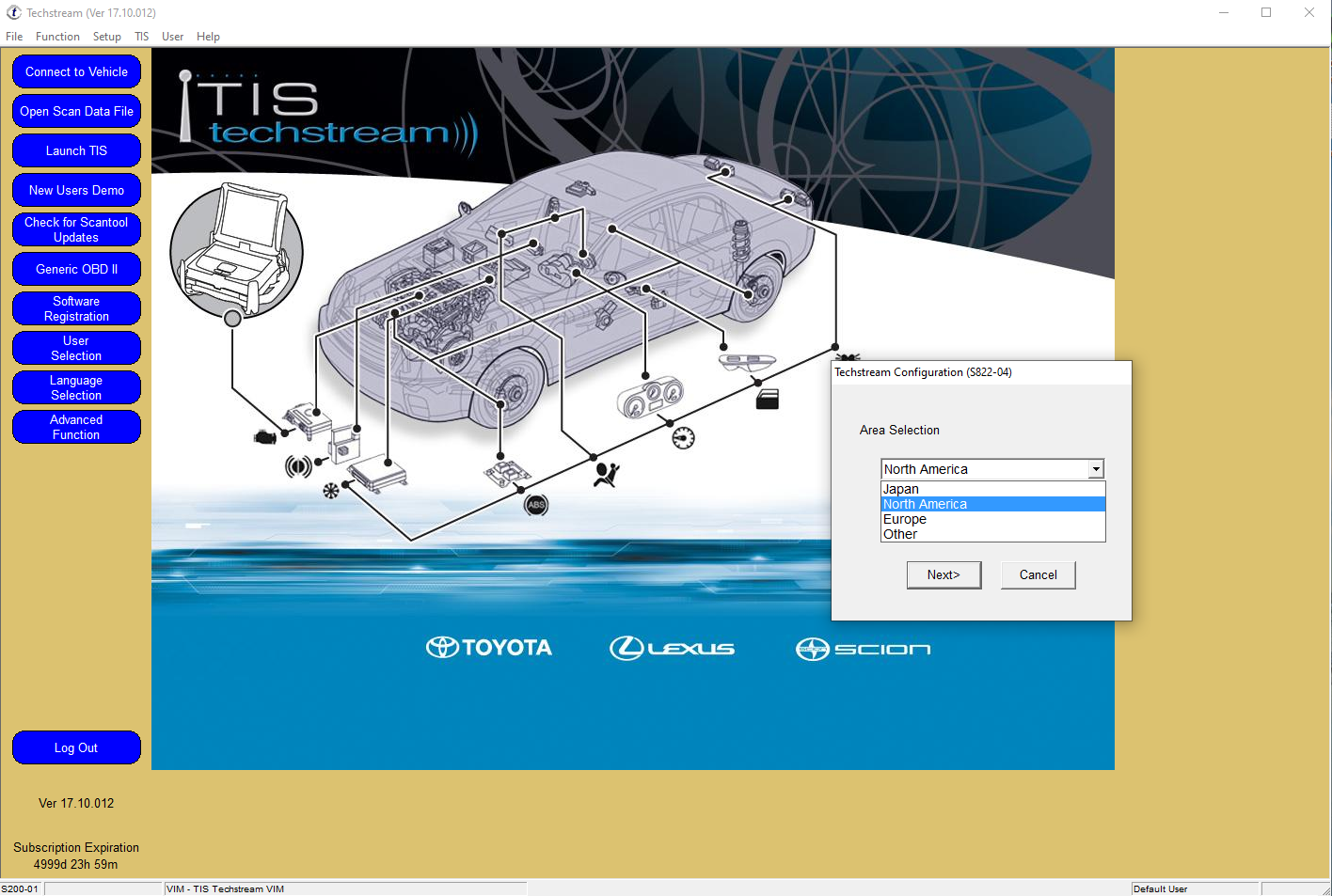Click the Next button in the configuration dialog
The image size is (1332, 896).
pos(943,574)
